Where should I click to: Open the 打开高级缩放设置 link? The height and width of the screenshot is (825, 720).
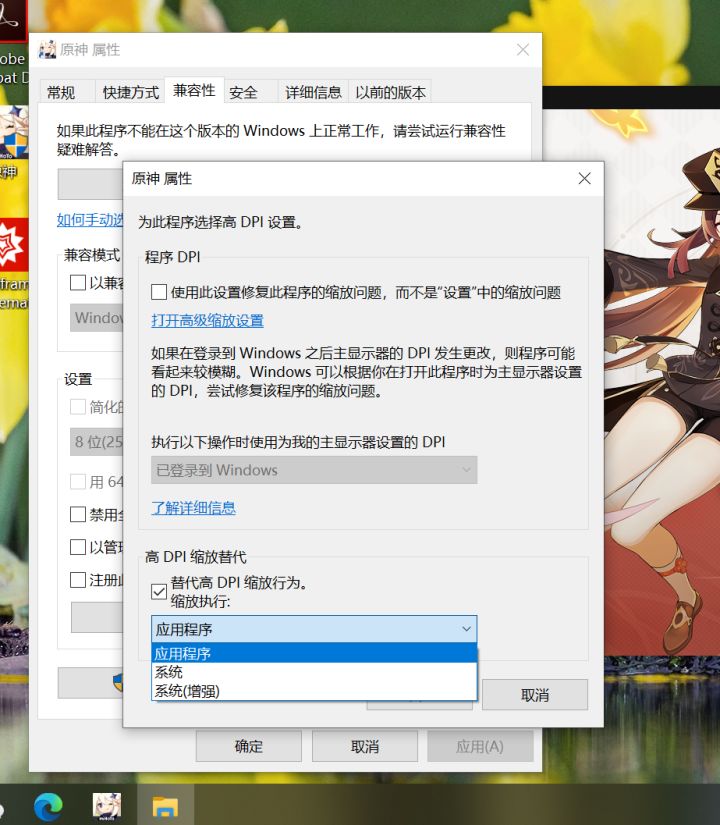(x=207, y=320)
